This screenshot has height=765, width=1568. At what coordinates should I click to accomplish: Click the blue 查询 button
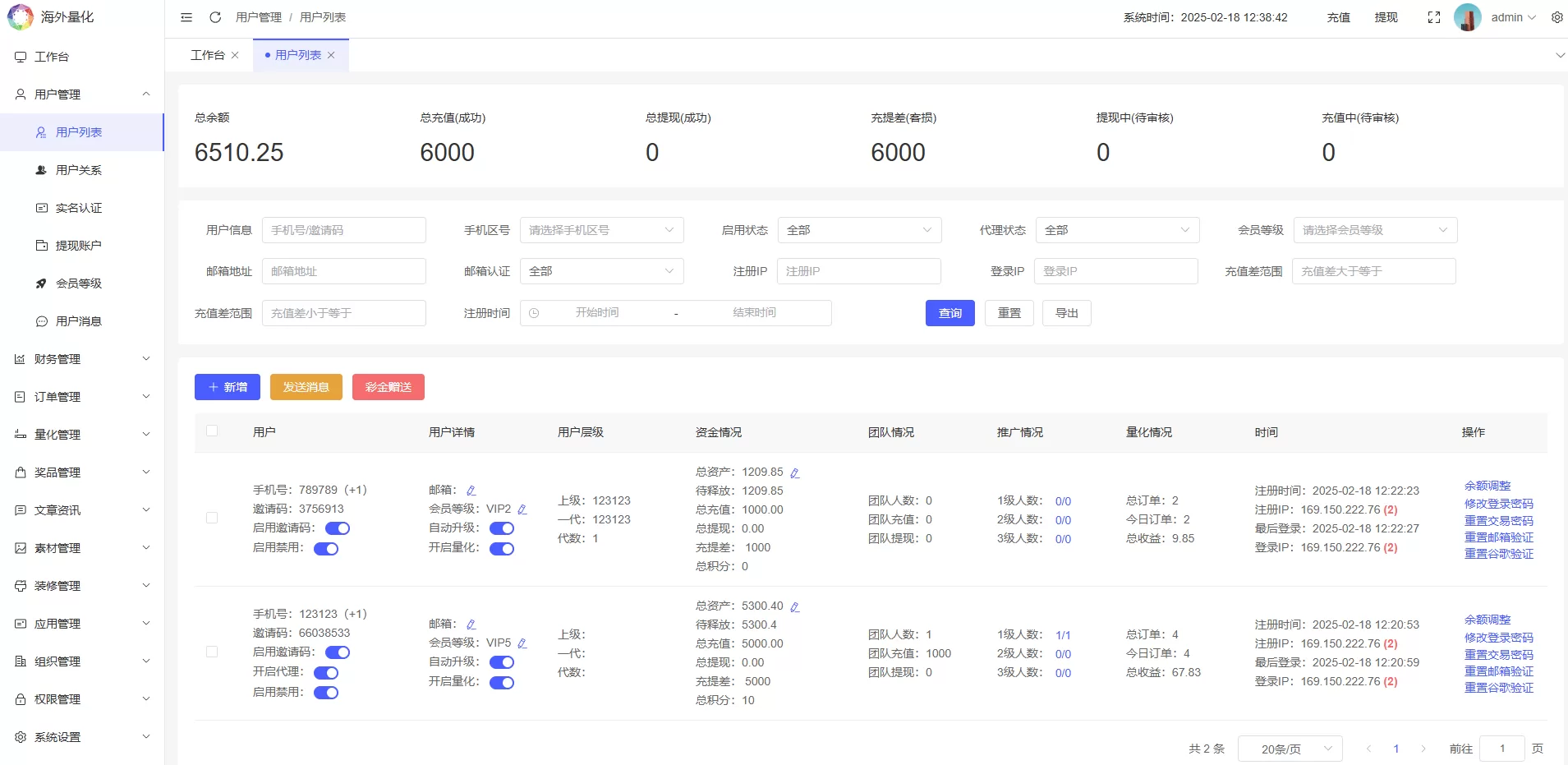(950, 313)
